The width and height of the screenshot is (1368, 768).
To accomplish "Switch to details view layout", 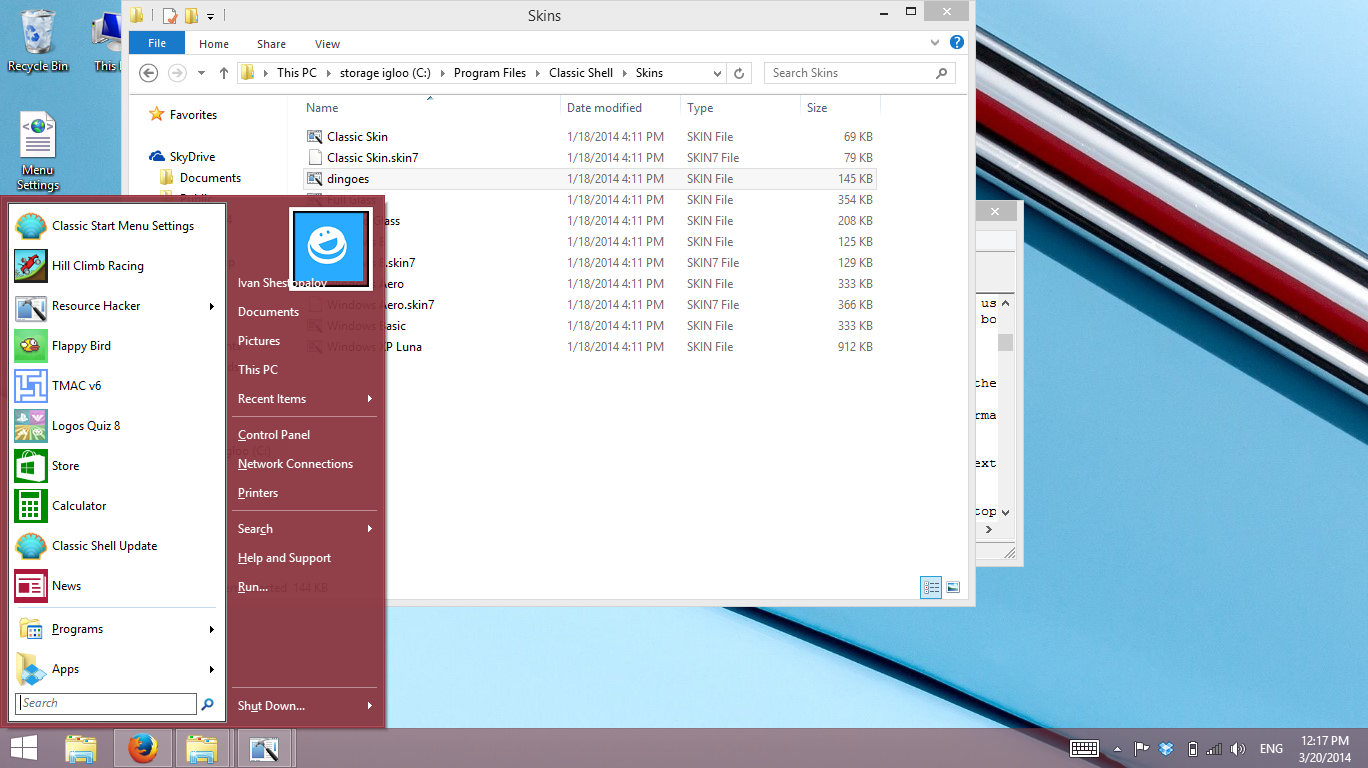I will pyautogui.click(x=931, y=588).
